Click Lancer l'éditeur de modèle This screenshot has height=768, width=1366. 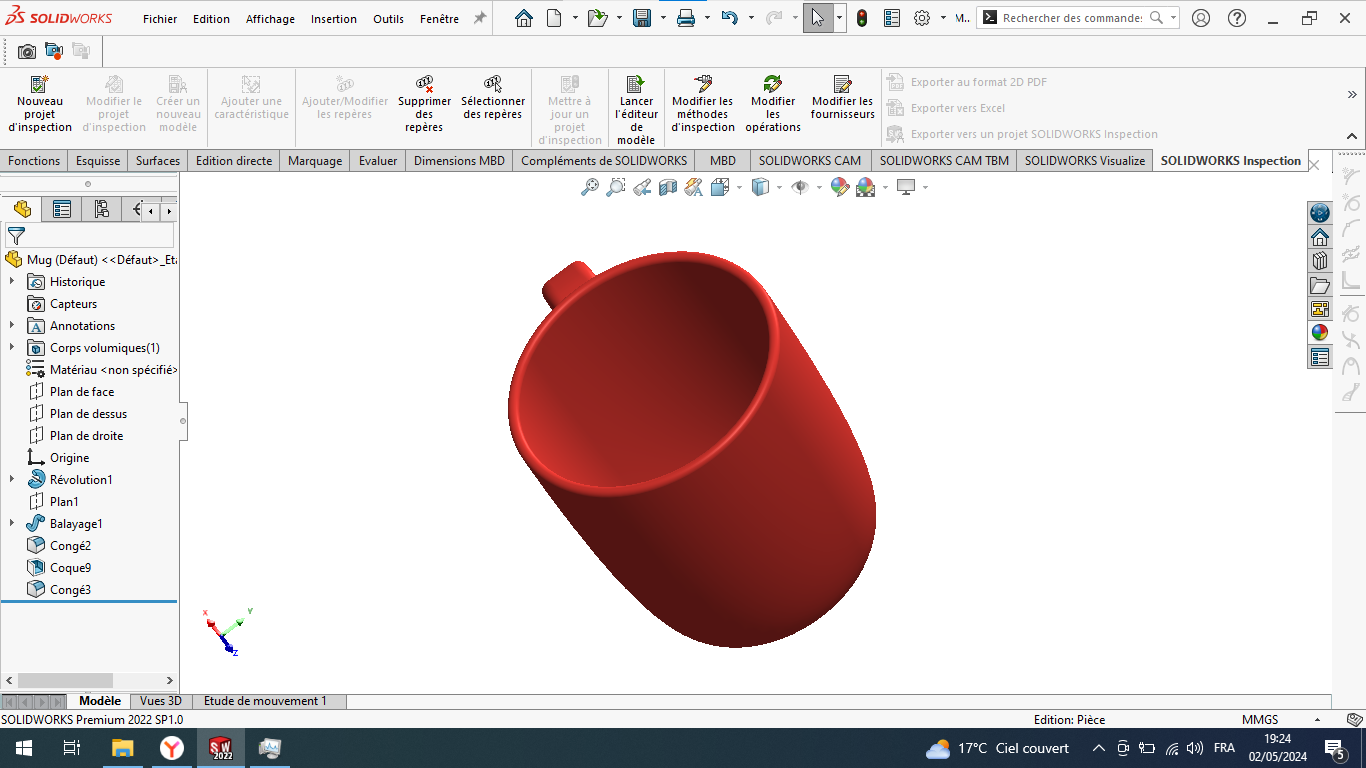[636, 103]
